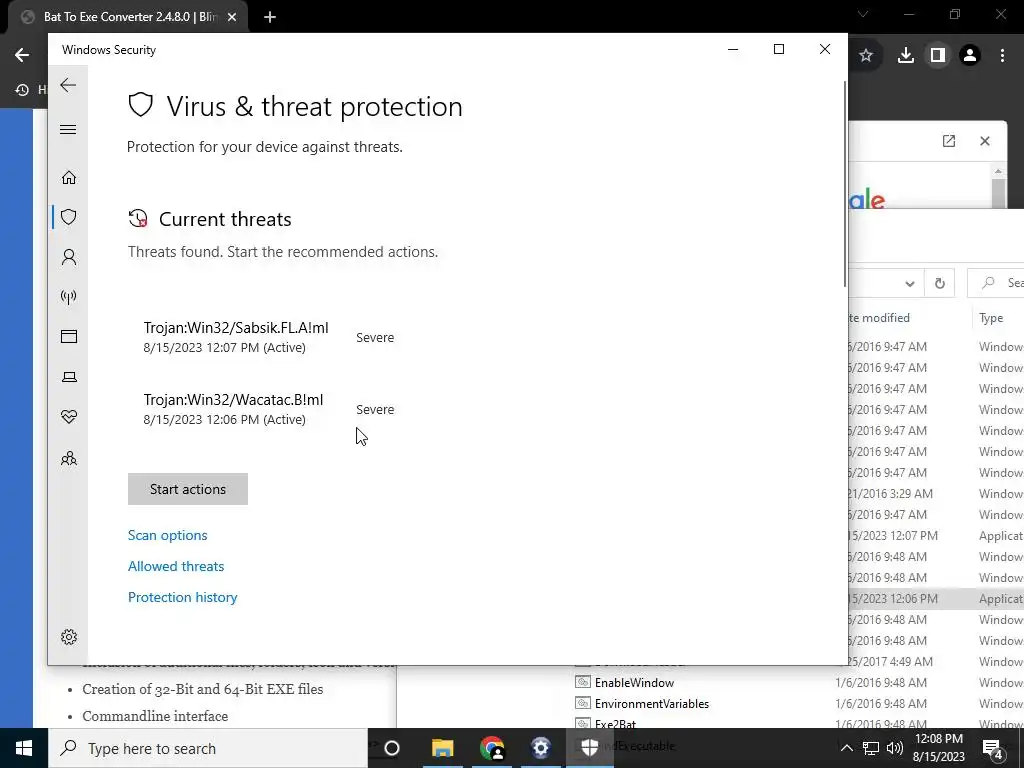Click the taskbar clock

938,748
